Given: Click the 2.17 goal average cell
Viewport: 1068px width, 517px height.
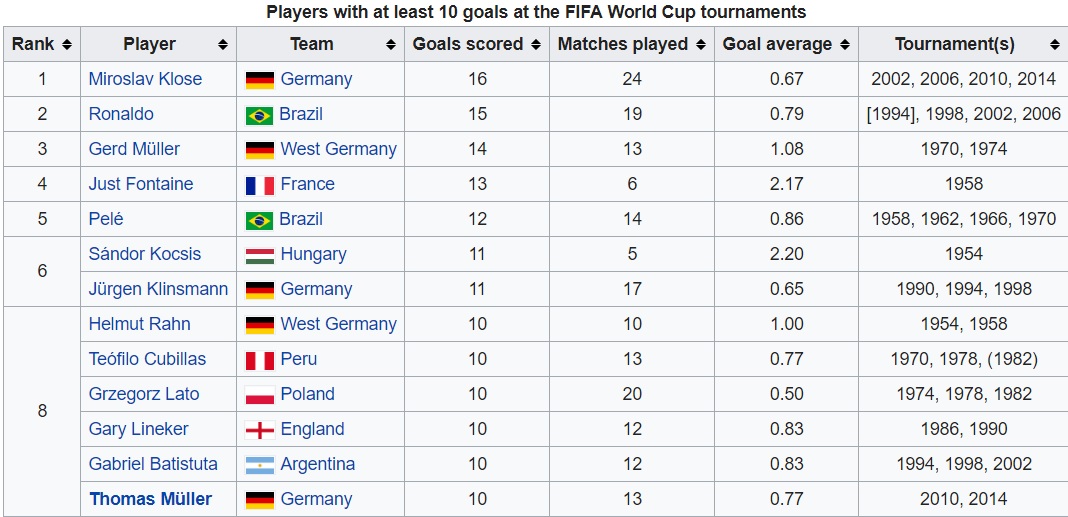Looking at the screenshot, I should tap(786, 184).
